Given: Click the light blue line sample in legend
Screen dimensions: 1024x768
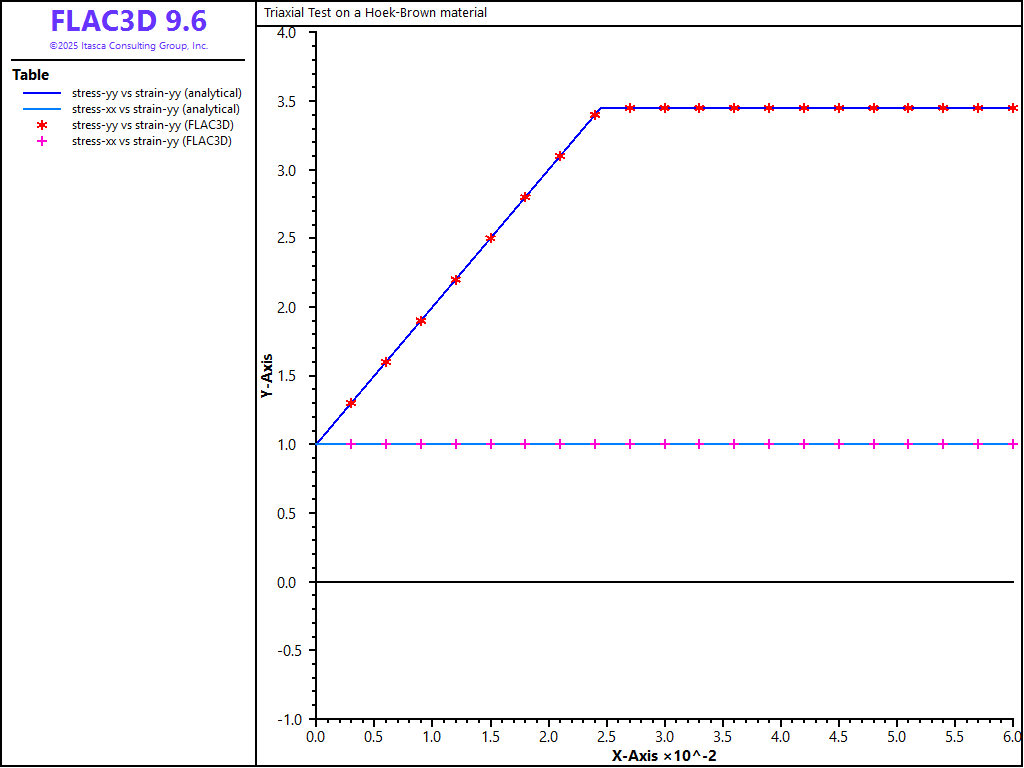Looking at the screenshot, I should pos(42,109).
